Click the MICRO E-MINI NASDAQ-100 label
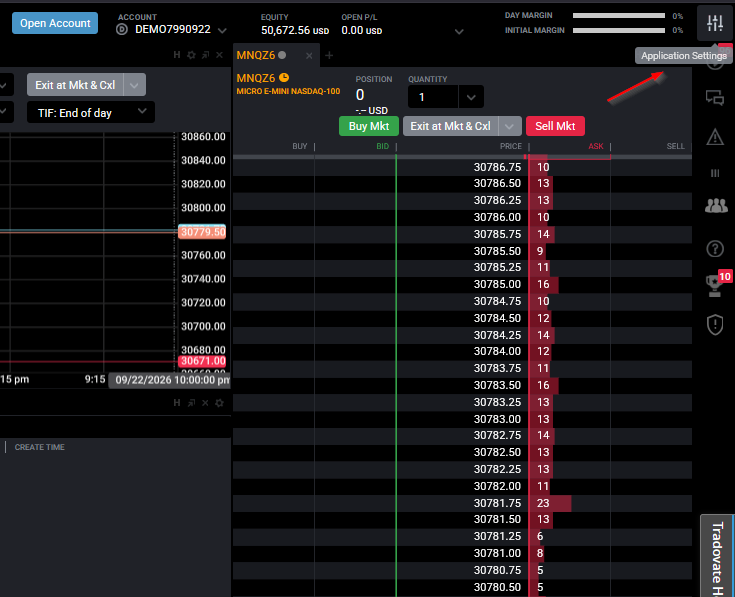 click(x=288, y=91)
